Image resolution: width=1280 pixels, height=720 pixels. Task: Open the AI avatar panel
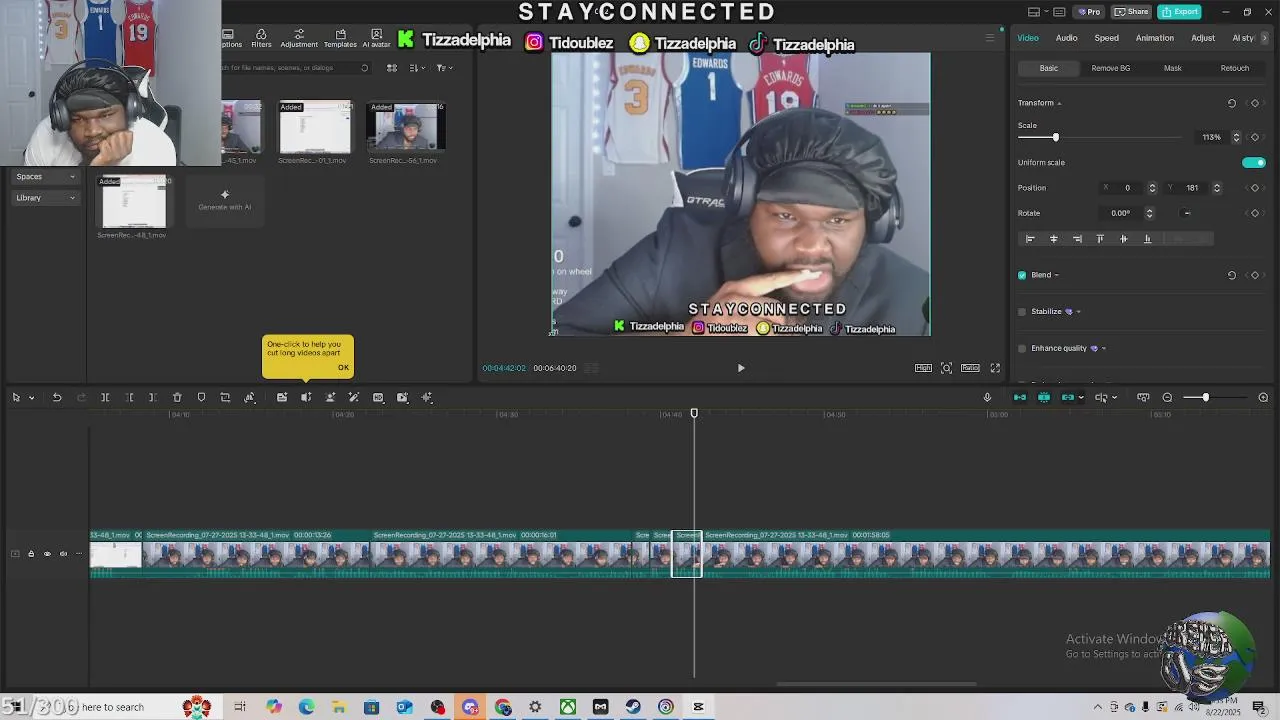click(x=377, y=39)
